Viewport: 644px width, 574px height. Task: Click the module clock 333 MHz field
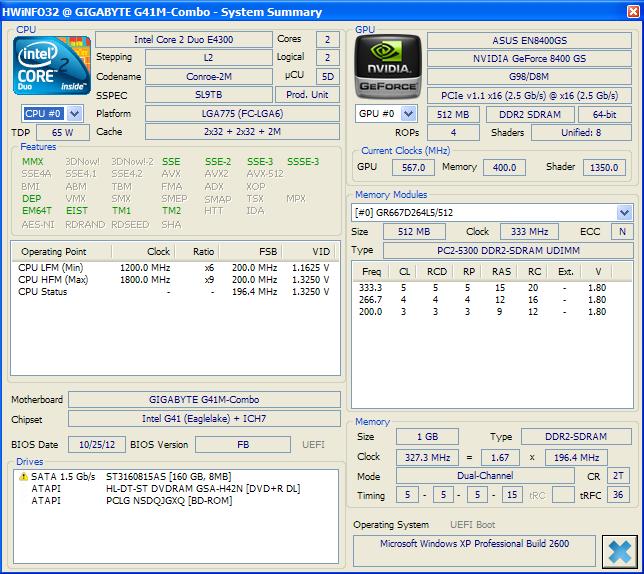coord(529,232)
